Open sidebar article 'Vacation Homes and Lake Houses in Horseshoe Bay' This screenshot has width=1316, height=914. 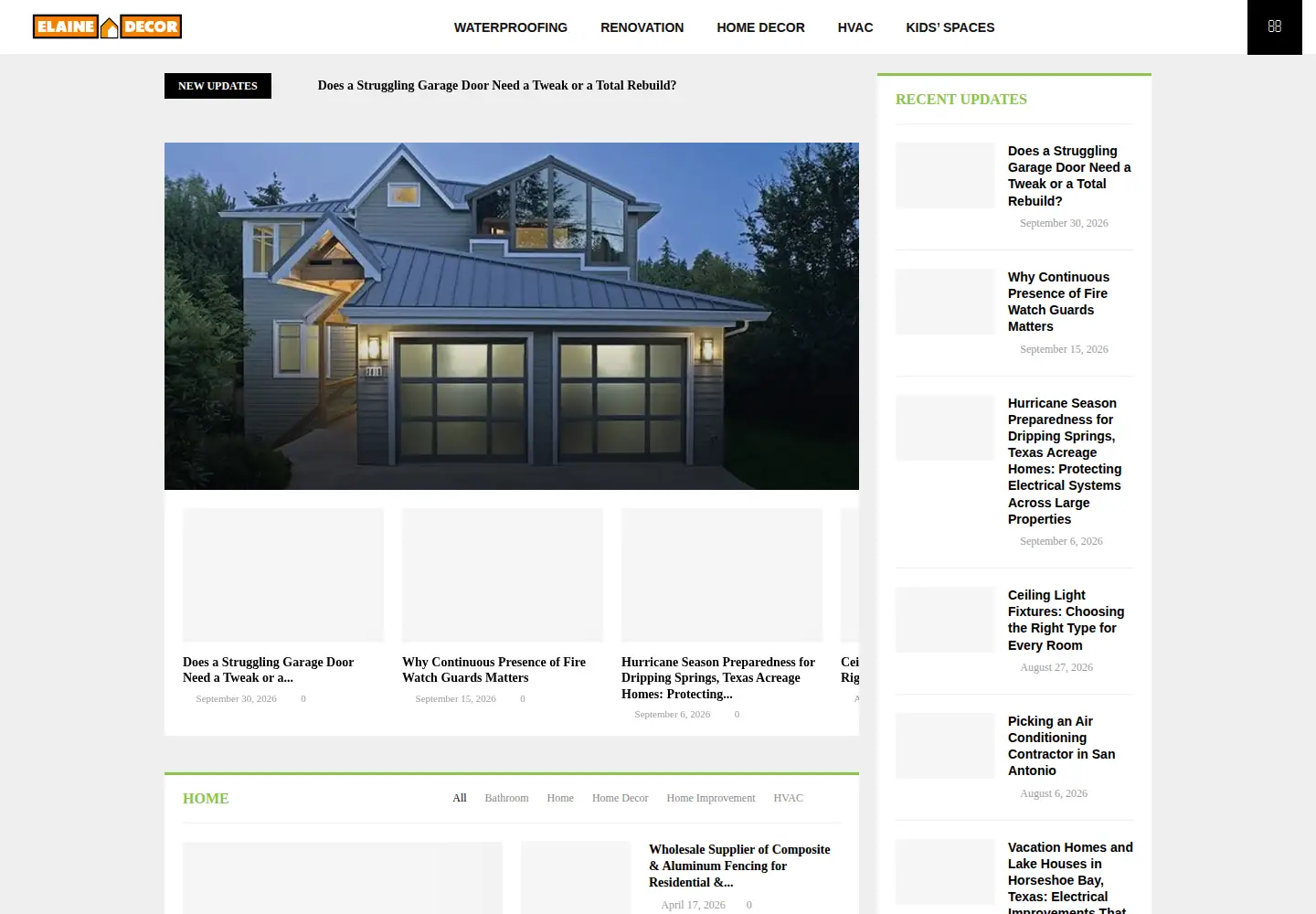(1070, 877)
